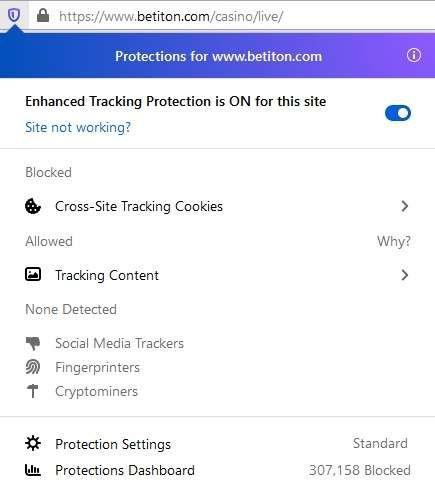Image resolution: width=435 pixels, height=495 pixels.
Task: Open the Tracking Content entry
Action: pyautogui.click(x=217, y=275)
